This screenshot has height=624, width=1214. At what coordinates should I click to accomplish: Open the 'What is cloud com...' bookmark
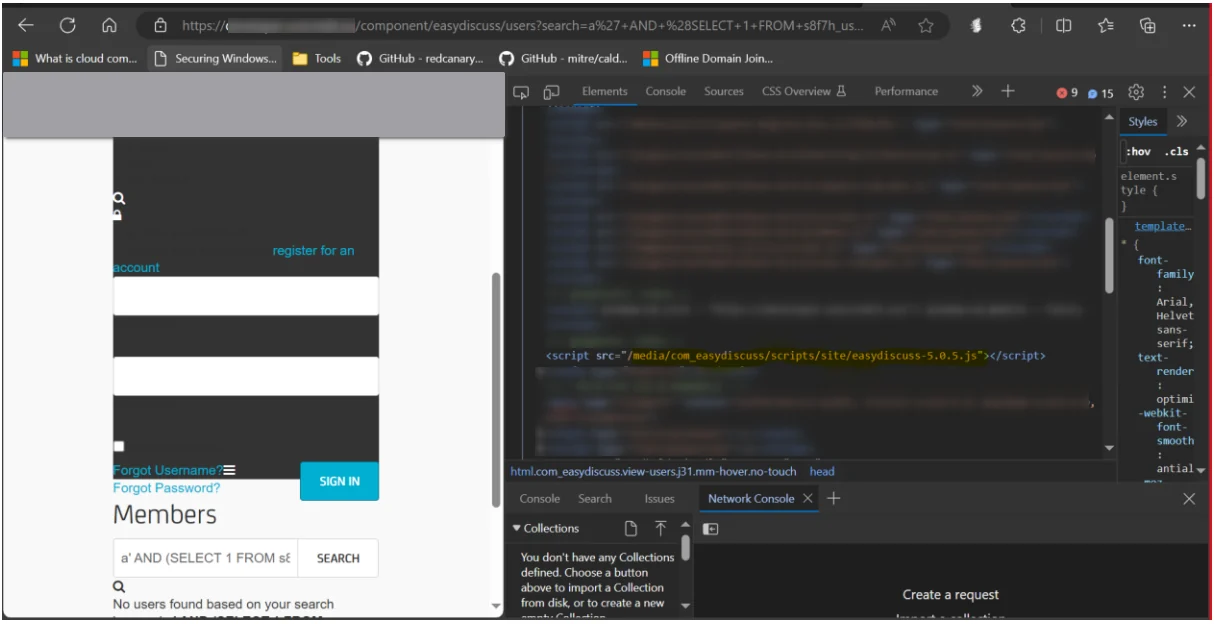coord(75,58)
